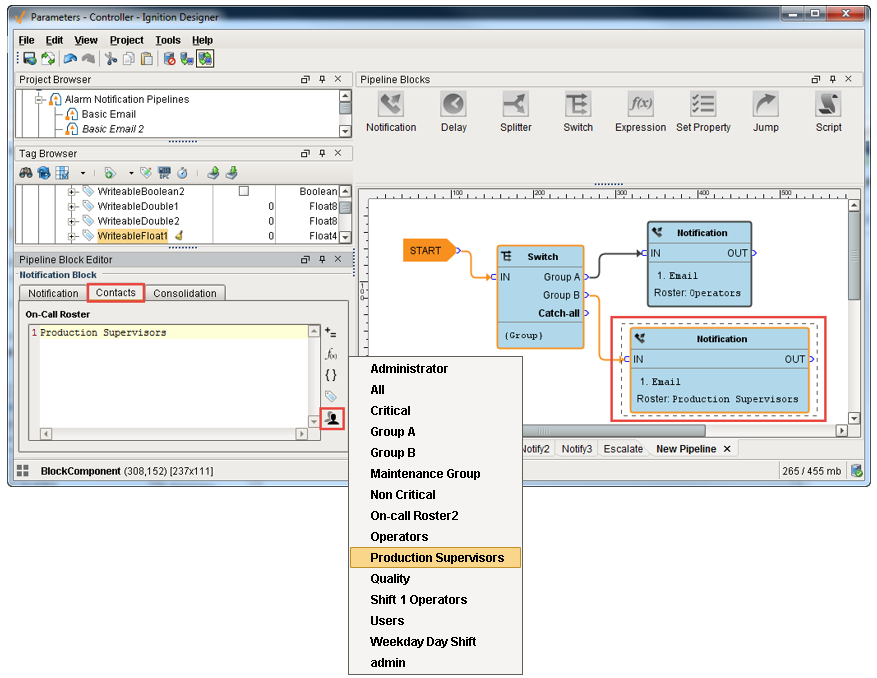877x678 pixels.
Task: Collapse the Alarm Notification Pipelines tree node
Action: [39, 100]
